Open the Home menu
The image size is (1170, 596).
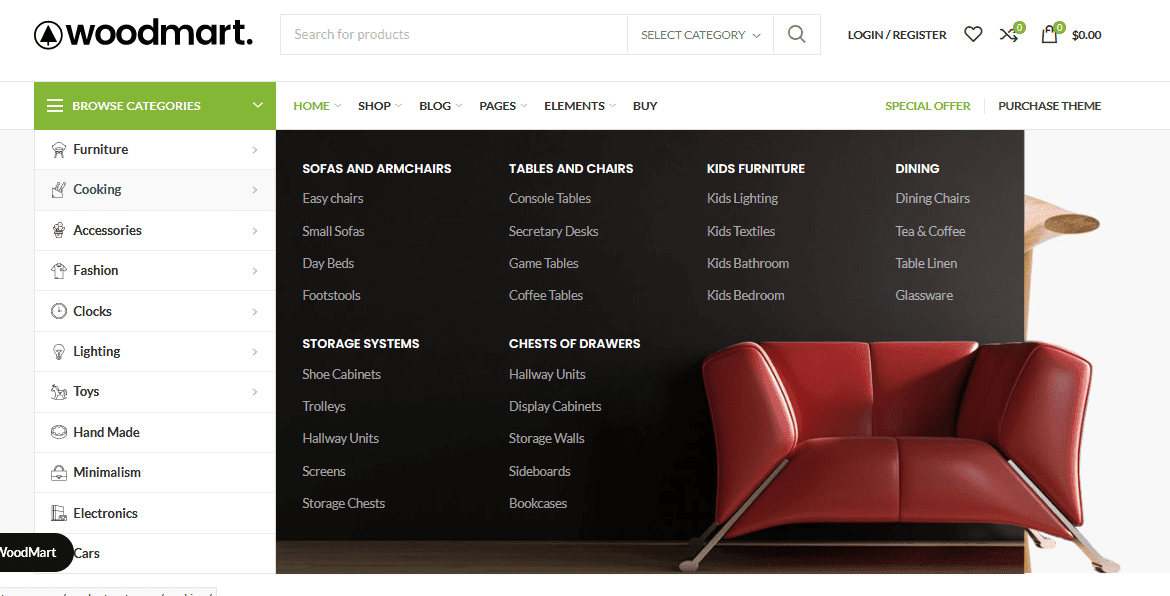click(316, 106)
